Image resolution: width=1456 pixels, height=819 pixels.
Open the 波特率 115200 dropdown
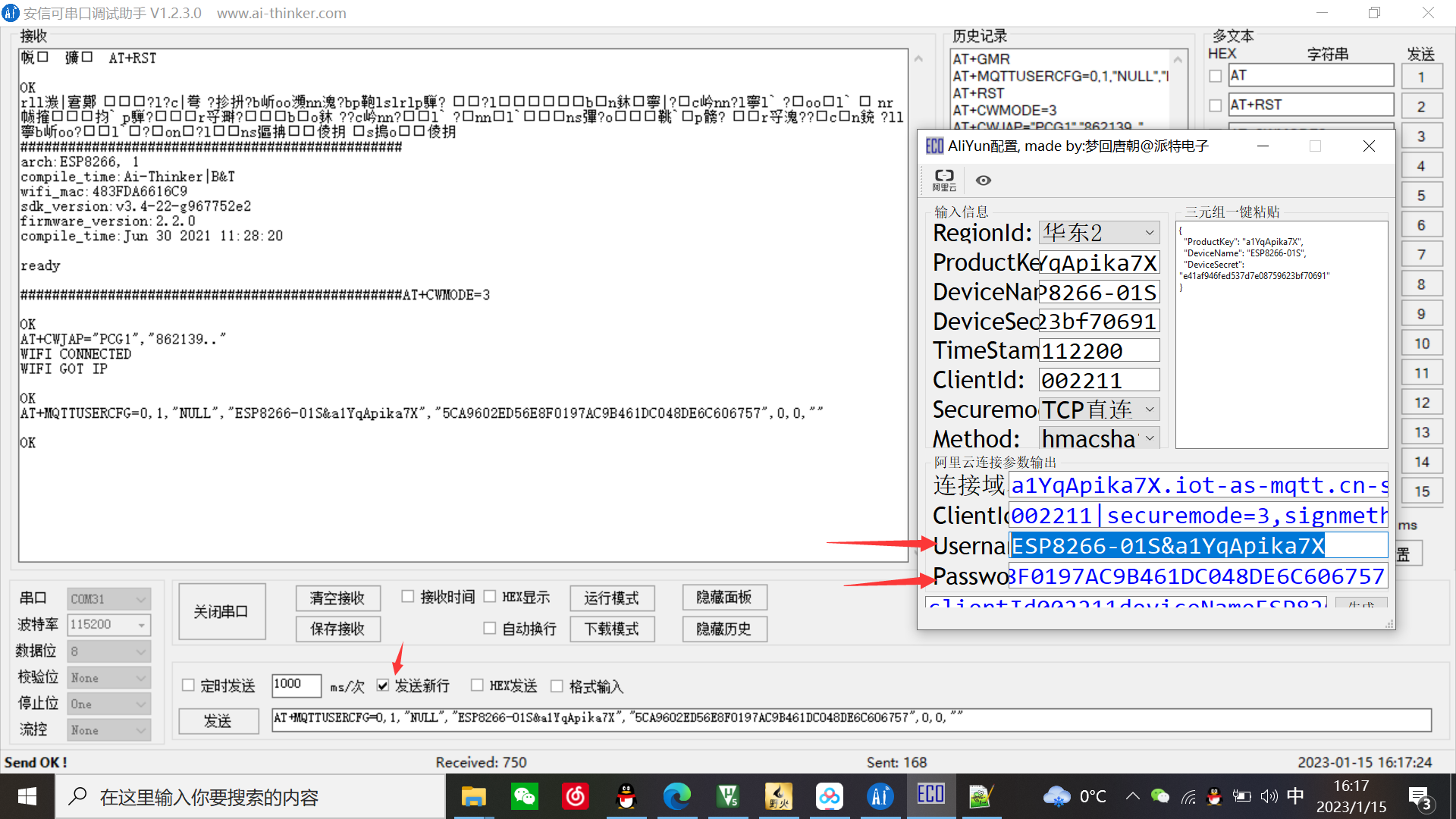(x=108, y=624)
